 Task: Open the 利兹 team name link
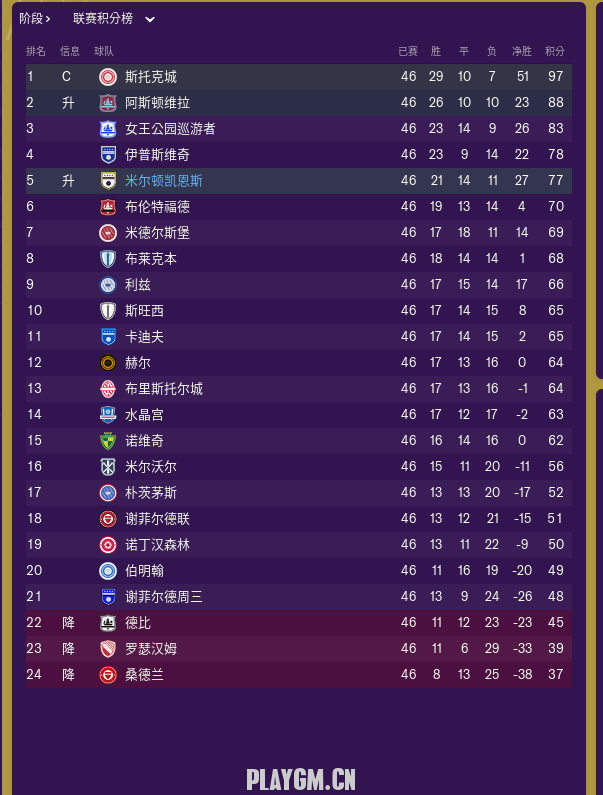(x=137, y=285)
